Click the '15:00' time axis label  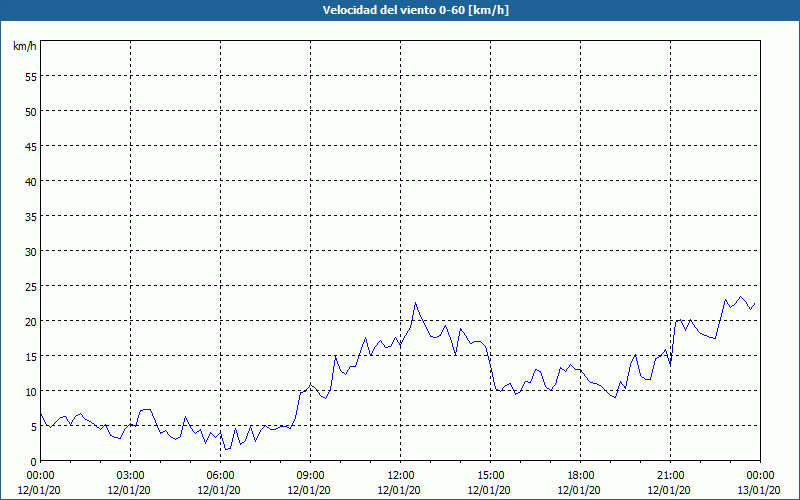[x=490, y=476]
